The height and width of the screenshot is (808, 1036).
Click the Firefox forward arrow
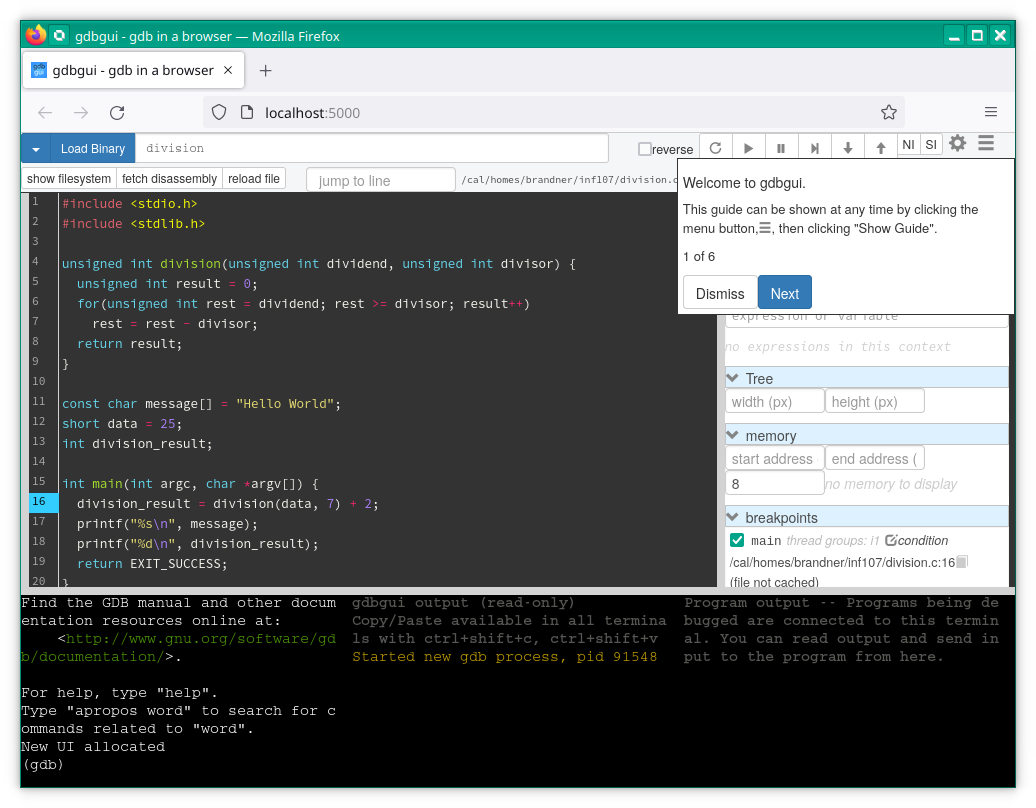pyautogui.click(x=81, y=113)
